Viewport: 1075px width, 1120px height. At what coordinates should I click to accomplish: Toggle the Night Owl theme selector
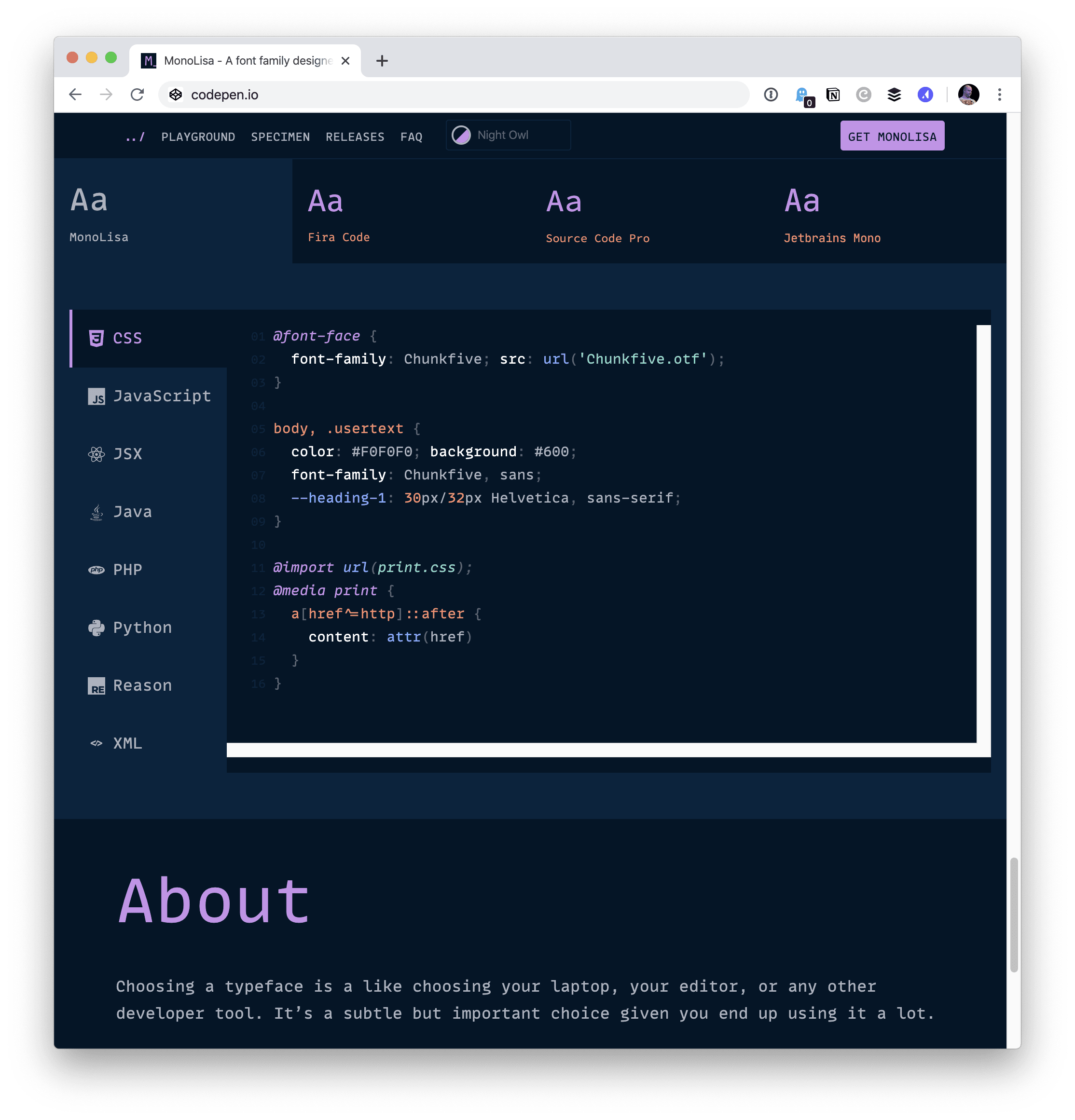tap(508, 135)
